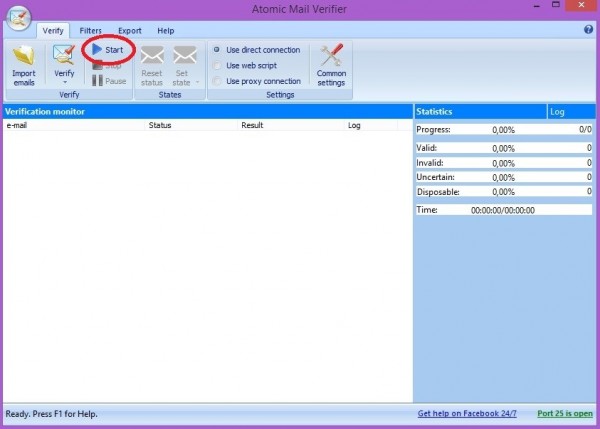Minimize the Atomic Mail Verifier window

coord(537,6)
